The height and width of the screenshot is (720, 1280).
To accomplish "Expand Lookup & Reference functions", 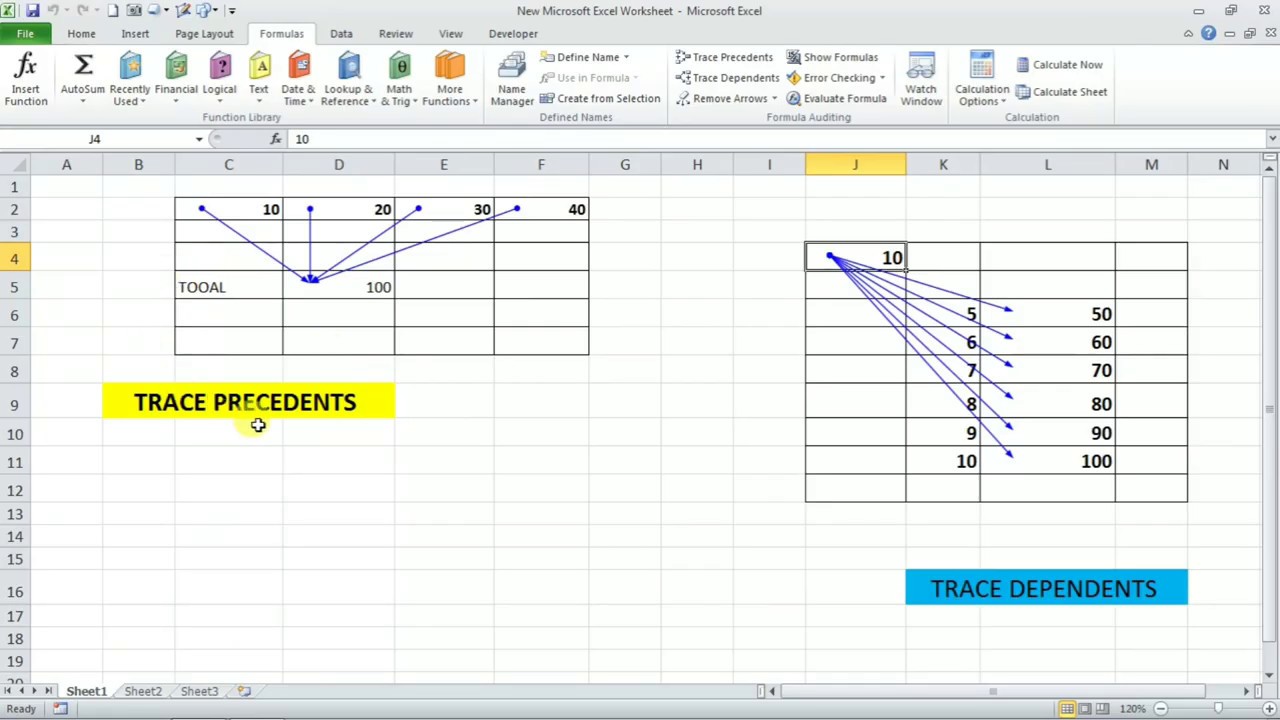I will pyautogui.click(x=348, y=80).
